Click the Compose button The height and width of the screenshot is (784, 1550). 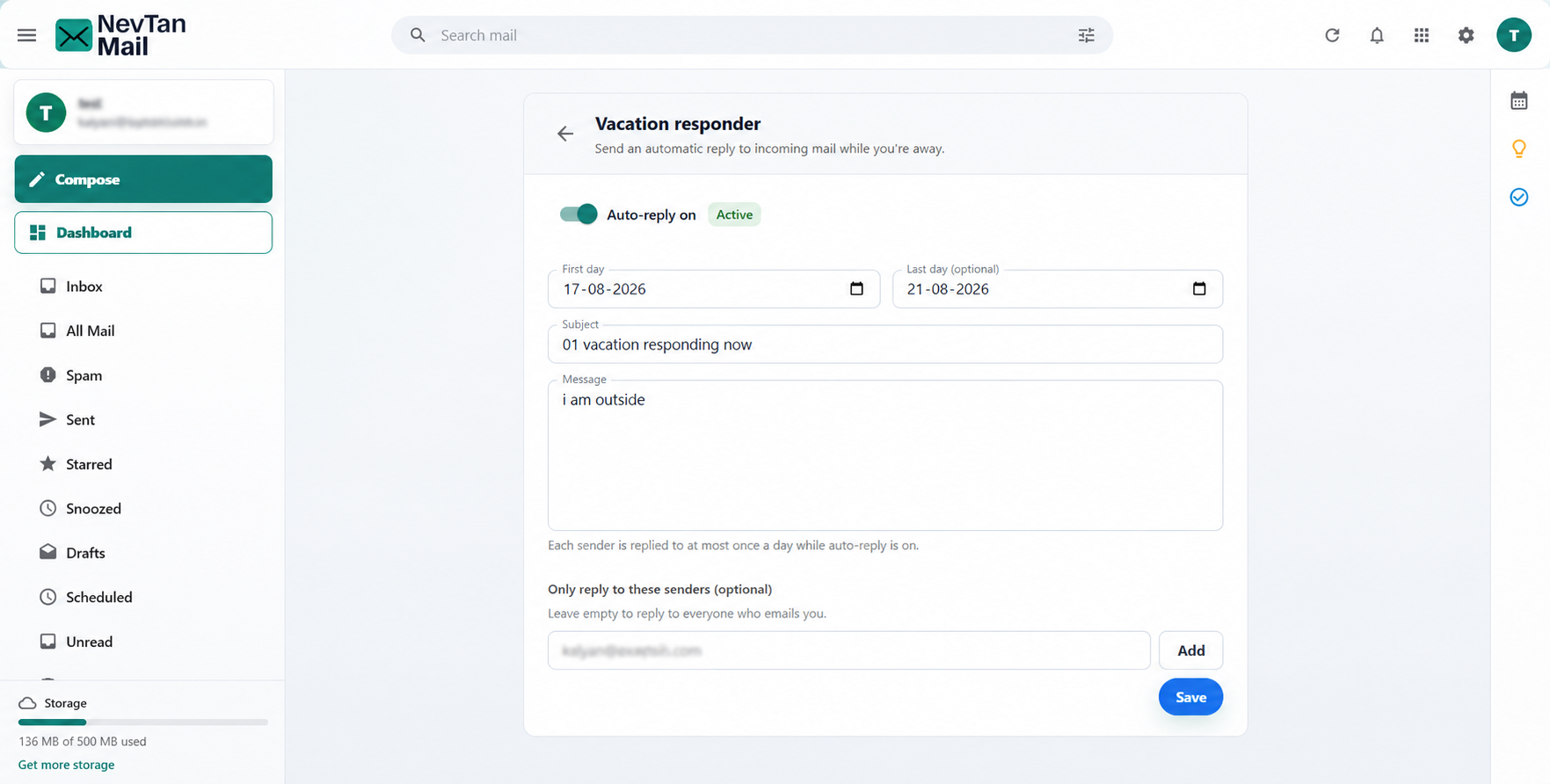click(143, 179)
